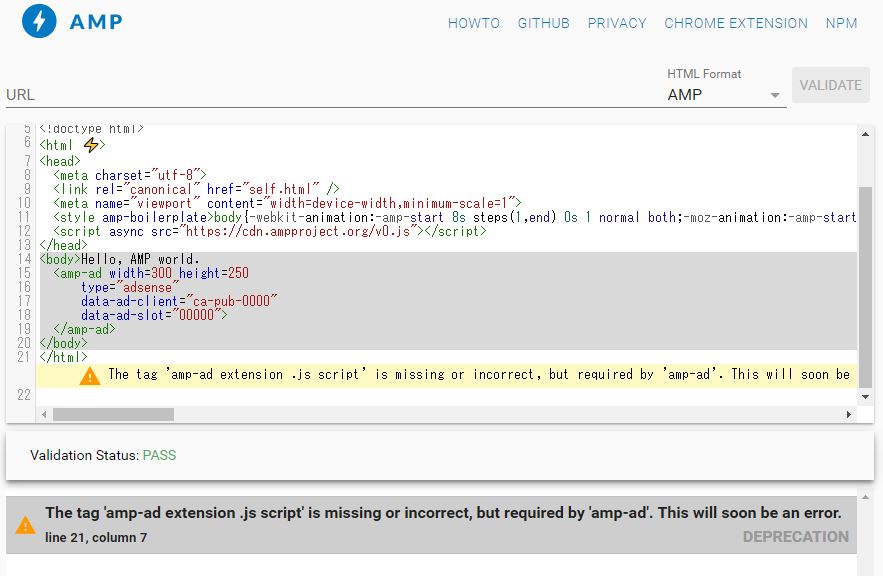Click the meta charset utf-8 line
The height and width of the screenshot is (576, 883).
[130, 175]
